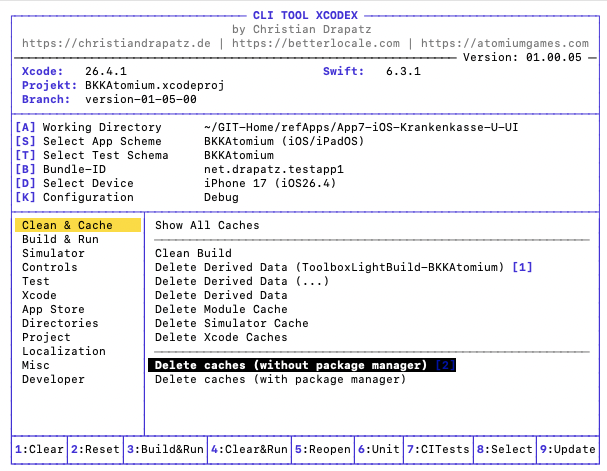This screenshot has height=471, width=607.
Task: Choose Delete Xcode Caches
Action: point(221,337)
